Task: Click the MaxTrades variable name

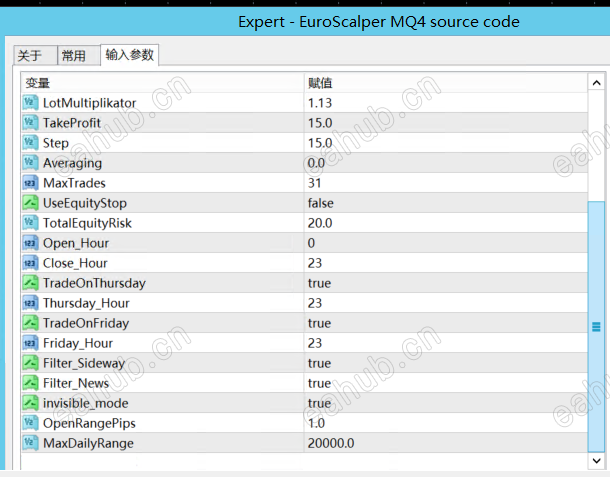Action: (74, 183)
